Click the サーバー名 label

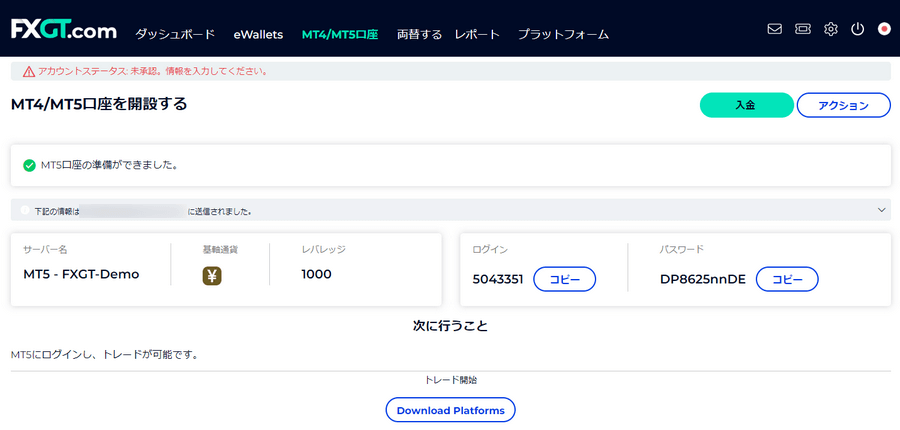pos(45,250)
